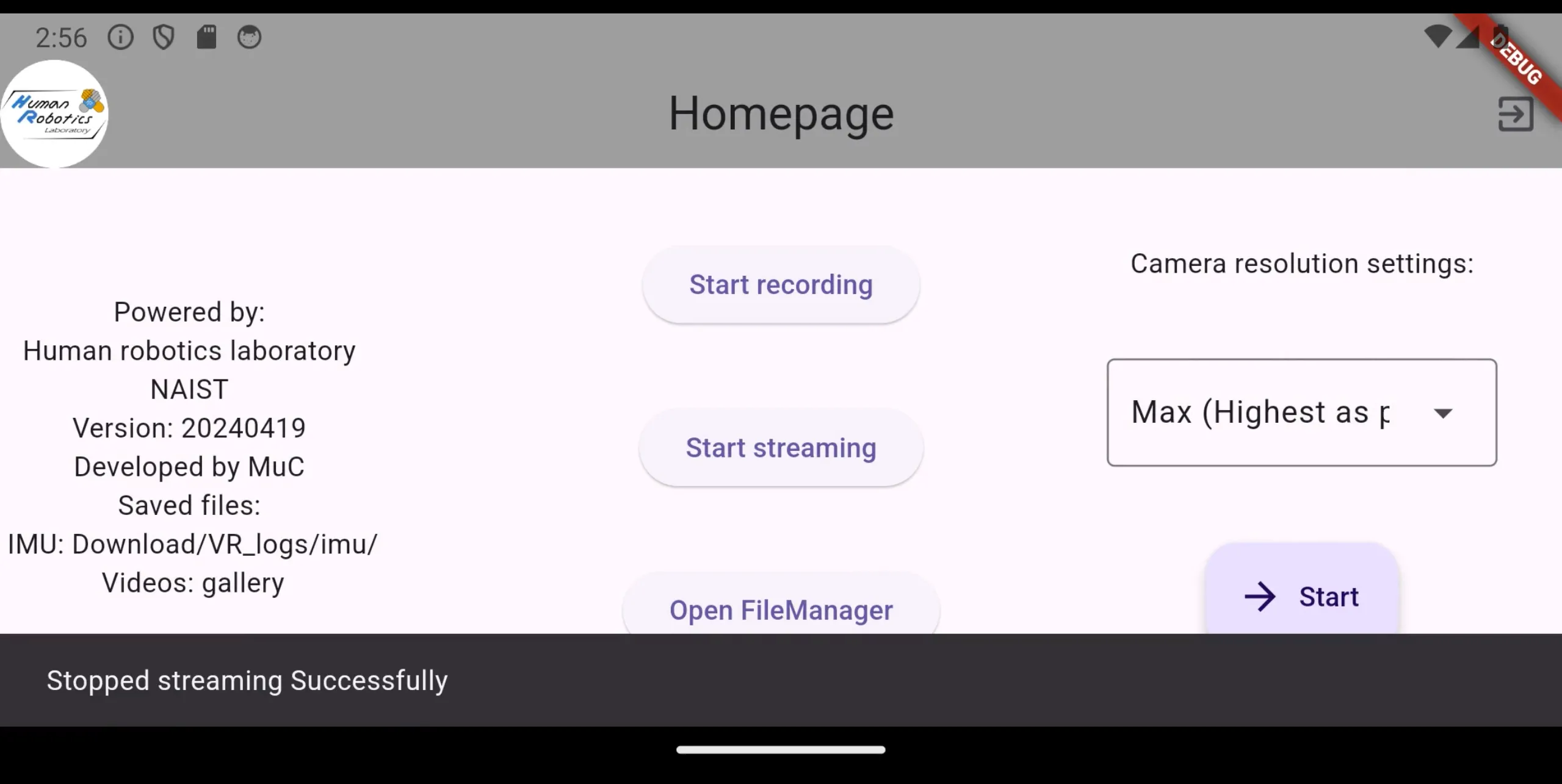Image resolution: width=1562 pixels, height=784 pixels.
Task: Click Start streaming button
Action: [781, 447]
